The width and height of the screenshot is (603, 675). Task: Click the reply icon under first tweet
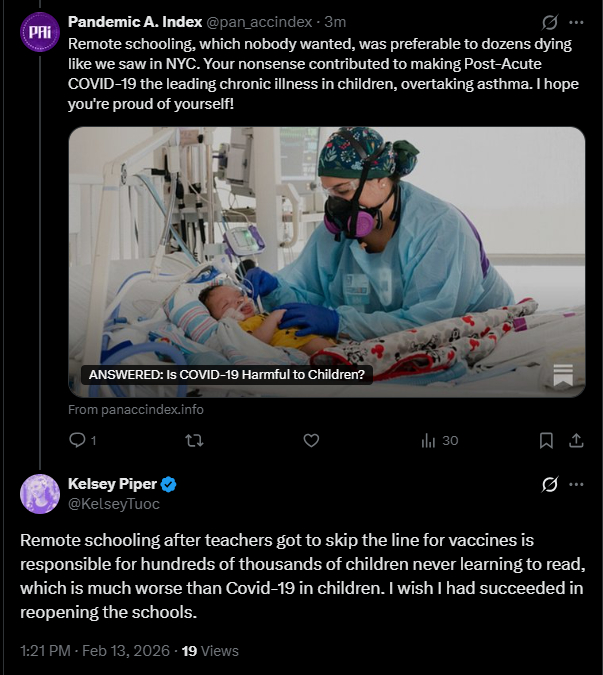(78, 440)
